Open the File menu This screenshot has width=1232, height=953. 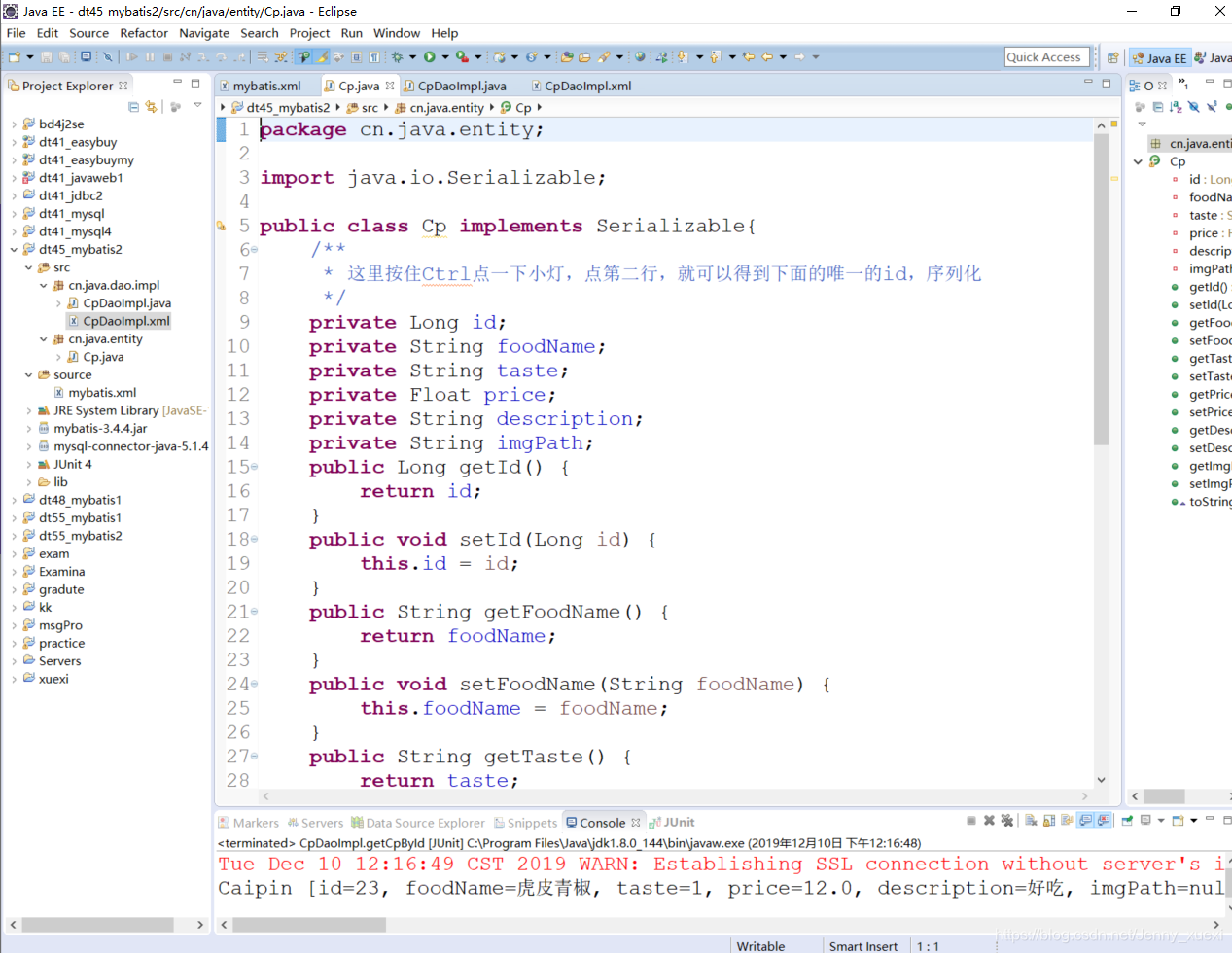[16, 33]
